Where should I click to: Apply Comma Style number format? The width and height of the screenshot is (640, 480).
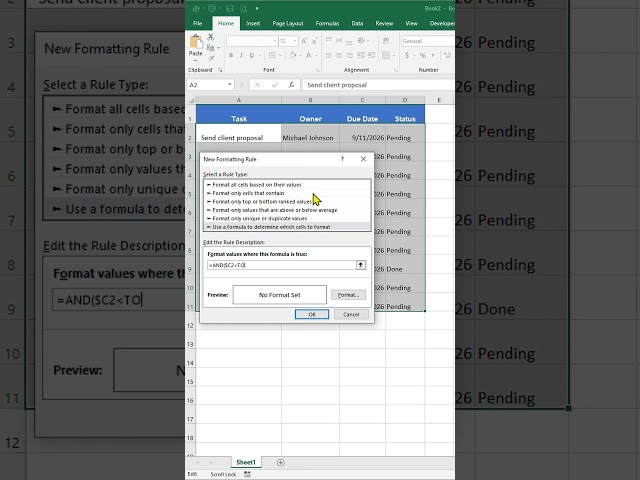pyautogui.click(x=433, y=55)
